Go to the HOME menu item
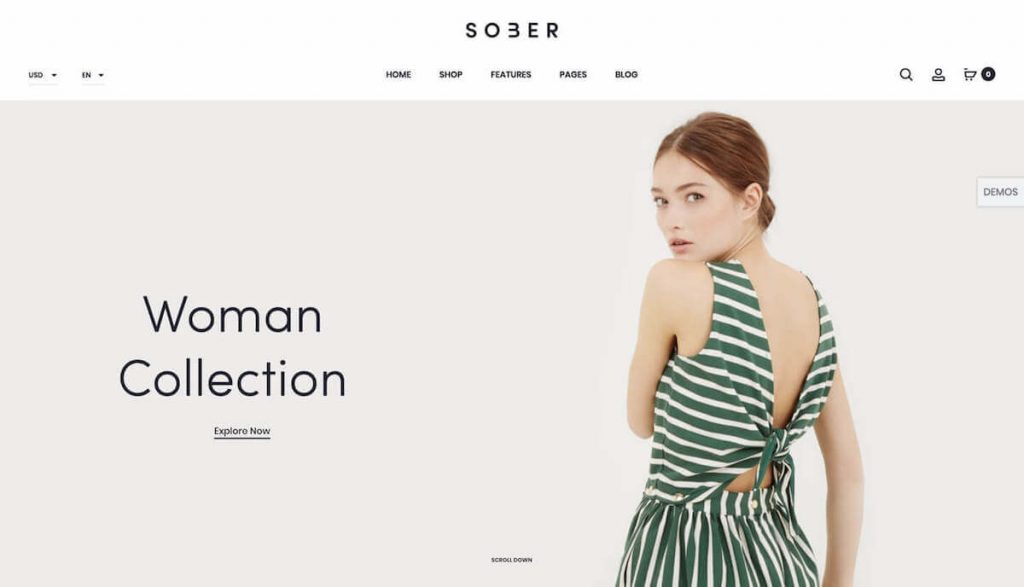The width and height of the screenshot is (1024, 587). pos(398,74)
